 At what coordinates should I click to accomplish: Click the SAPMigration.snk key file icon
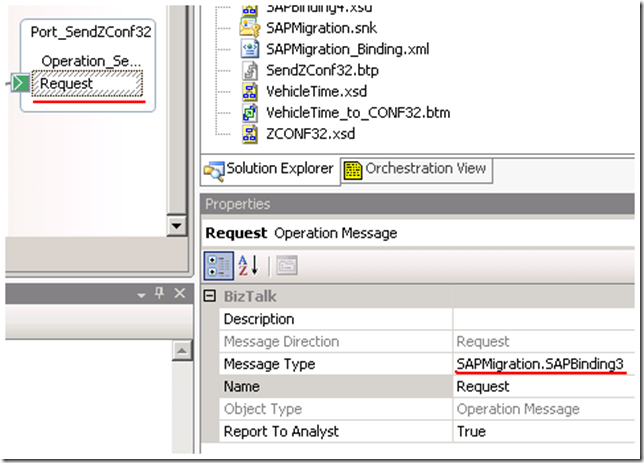250,28
